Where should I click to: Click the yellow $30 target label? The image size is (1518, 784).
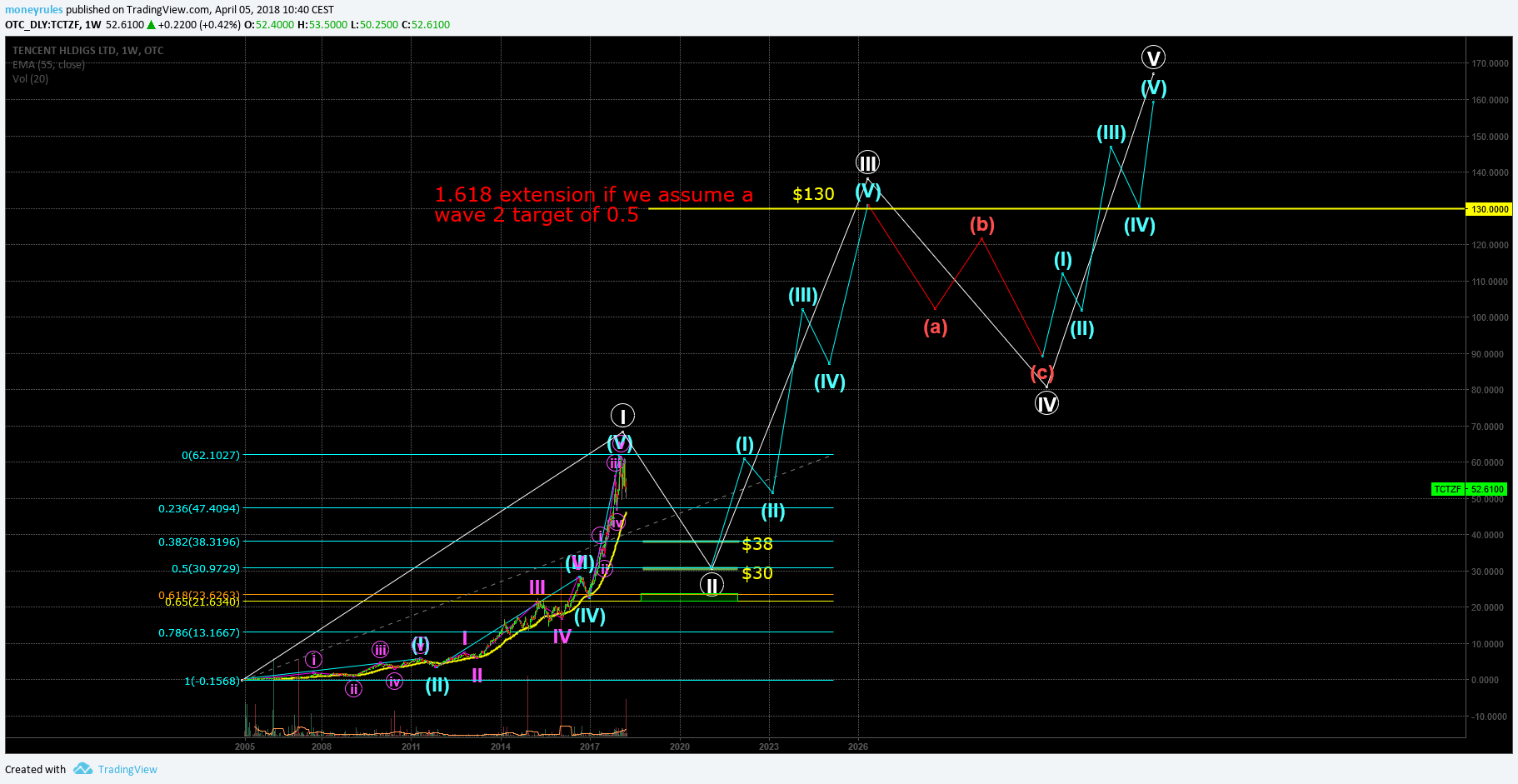757,573
